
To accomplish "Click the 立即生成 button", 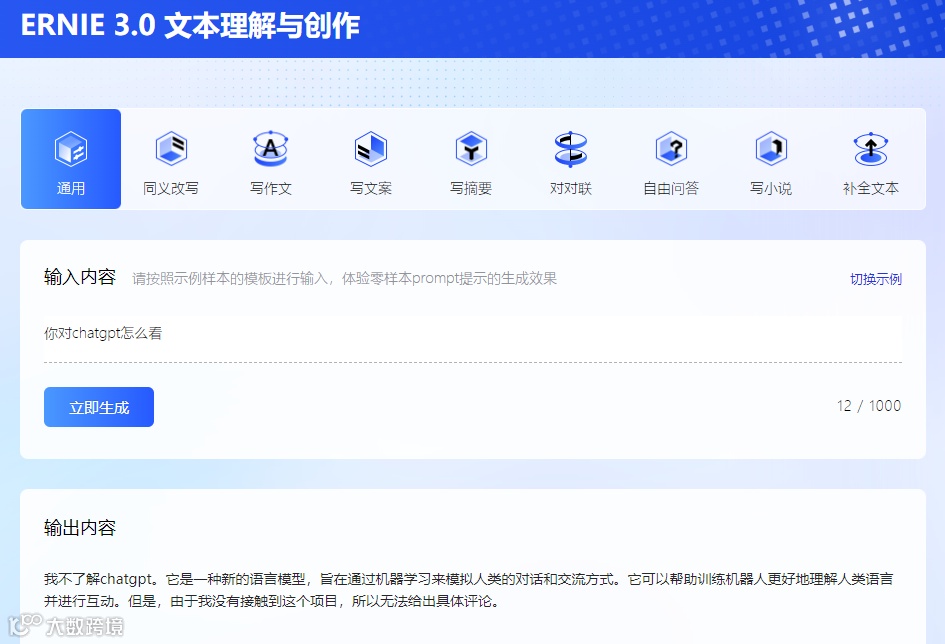I will click(99, 407).
